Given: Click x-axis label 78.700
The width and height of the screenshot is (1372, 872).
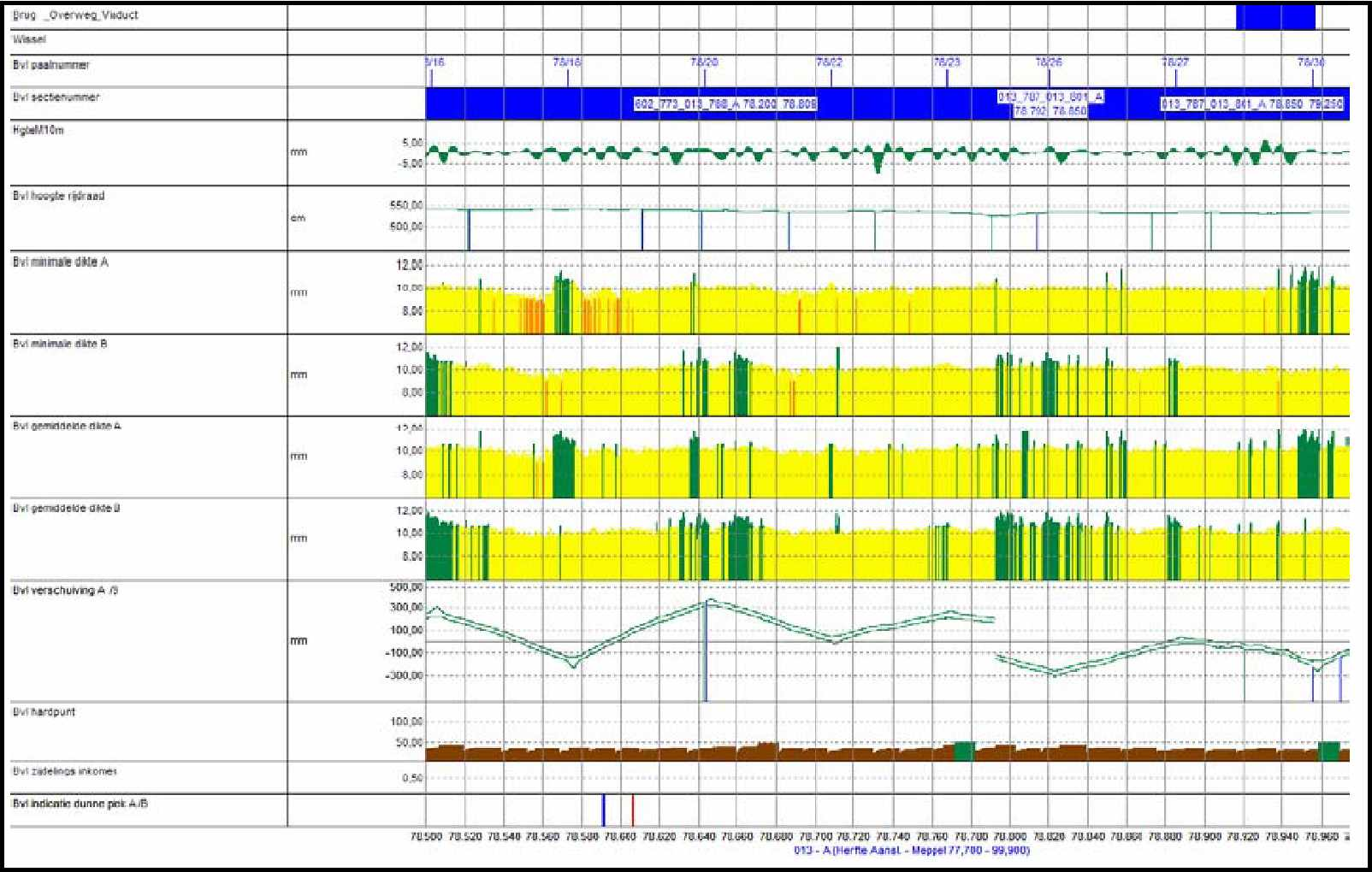Looking at the screenshot, I should tap(816, 837).
